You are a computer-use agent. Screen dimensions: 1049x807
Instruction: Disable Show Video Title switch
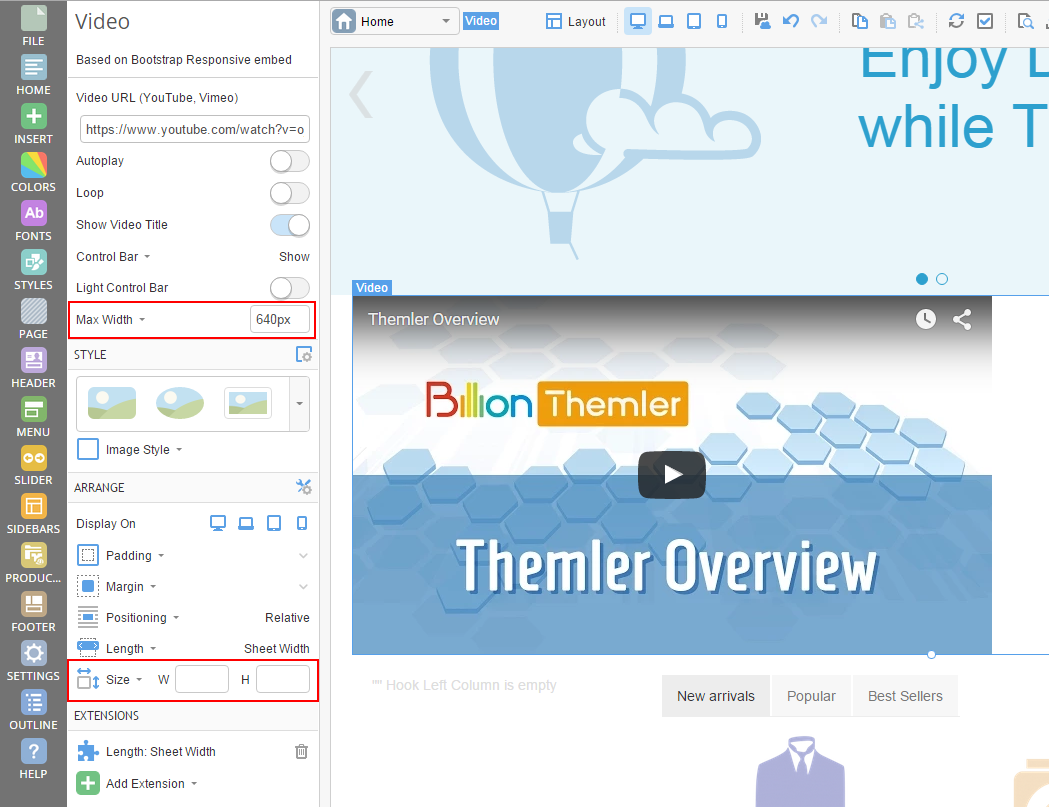[290, 226]
